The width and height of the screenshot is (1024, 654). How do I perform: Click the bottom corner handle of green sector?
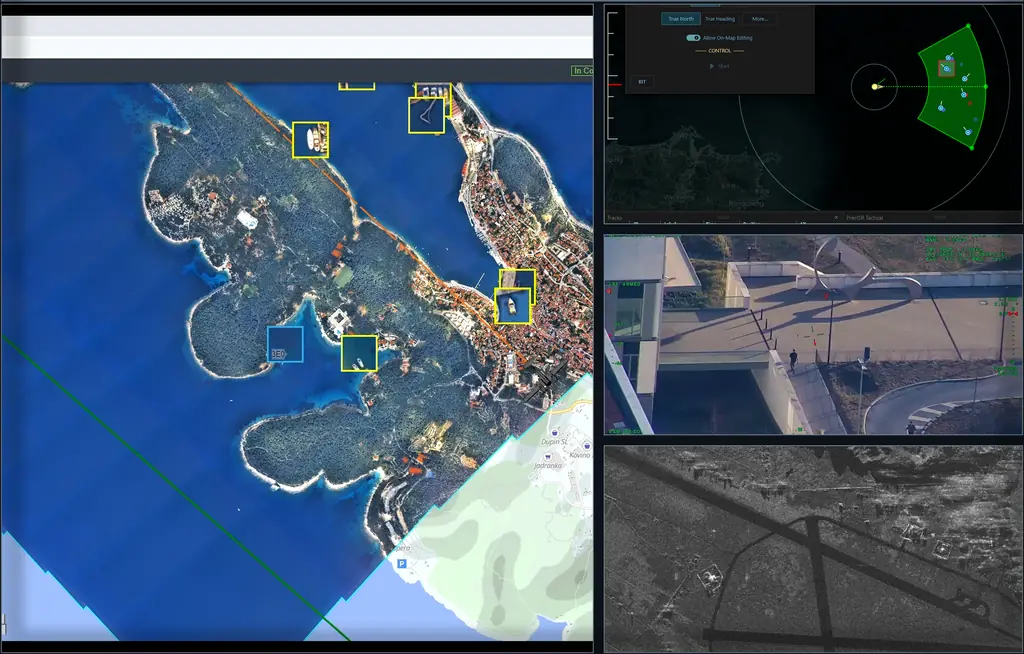972,148
